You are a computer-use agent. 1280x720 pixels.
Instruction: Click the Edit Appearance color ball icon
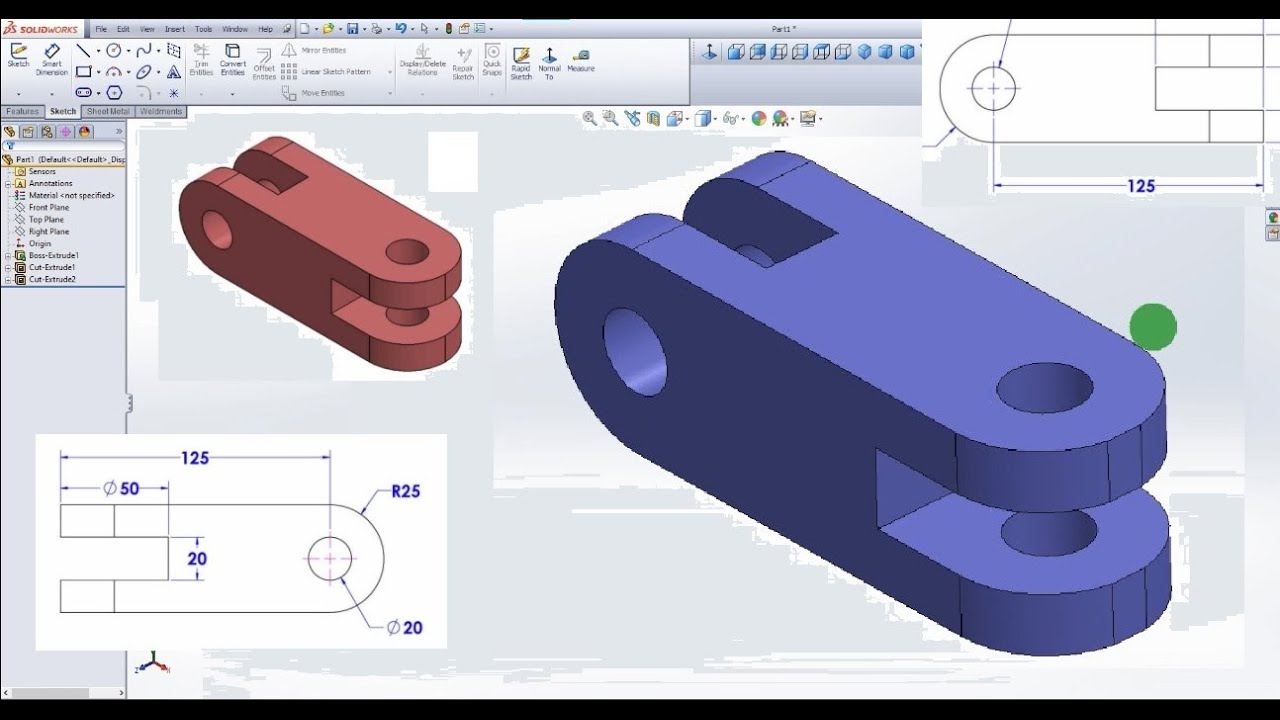click(x=759, y=118)
